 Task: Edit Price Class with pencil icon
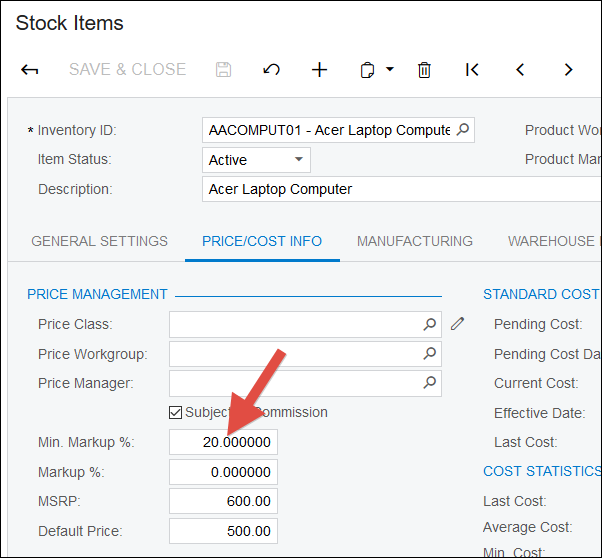coord(458,324)
